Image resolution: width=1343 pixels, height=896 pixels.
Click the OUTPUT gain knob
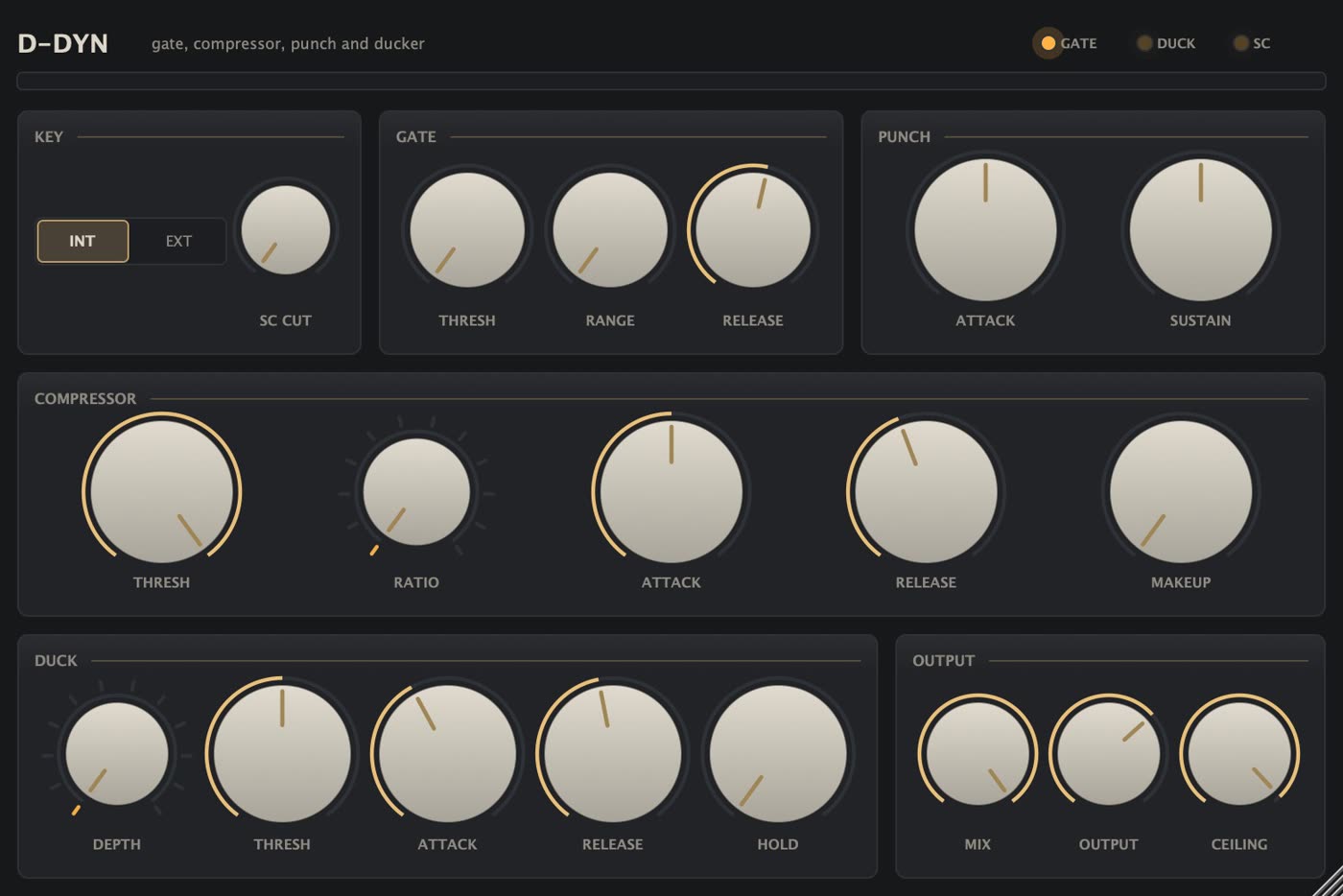pos(1108,754)
